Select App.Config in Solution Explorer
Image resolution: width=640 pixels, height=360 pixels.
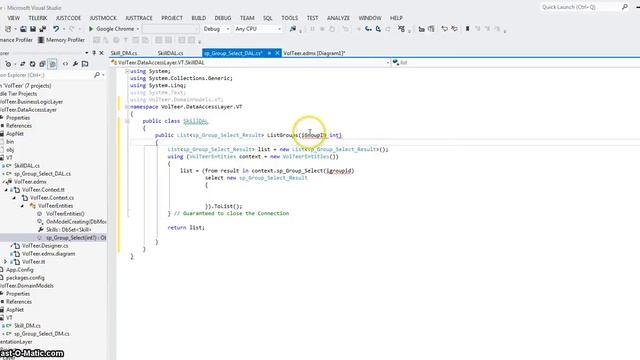tap(19, 270)
